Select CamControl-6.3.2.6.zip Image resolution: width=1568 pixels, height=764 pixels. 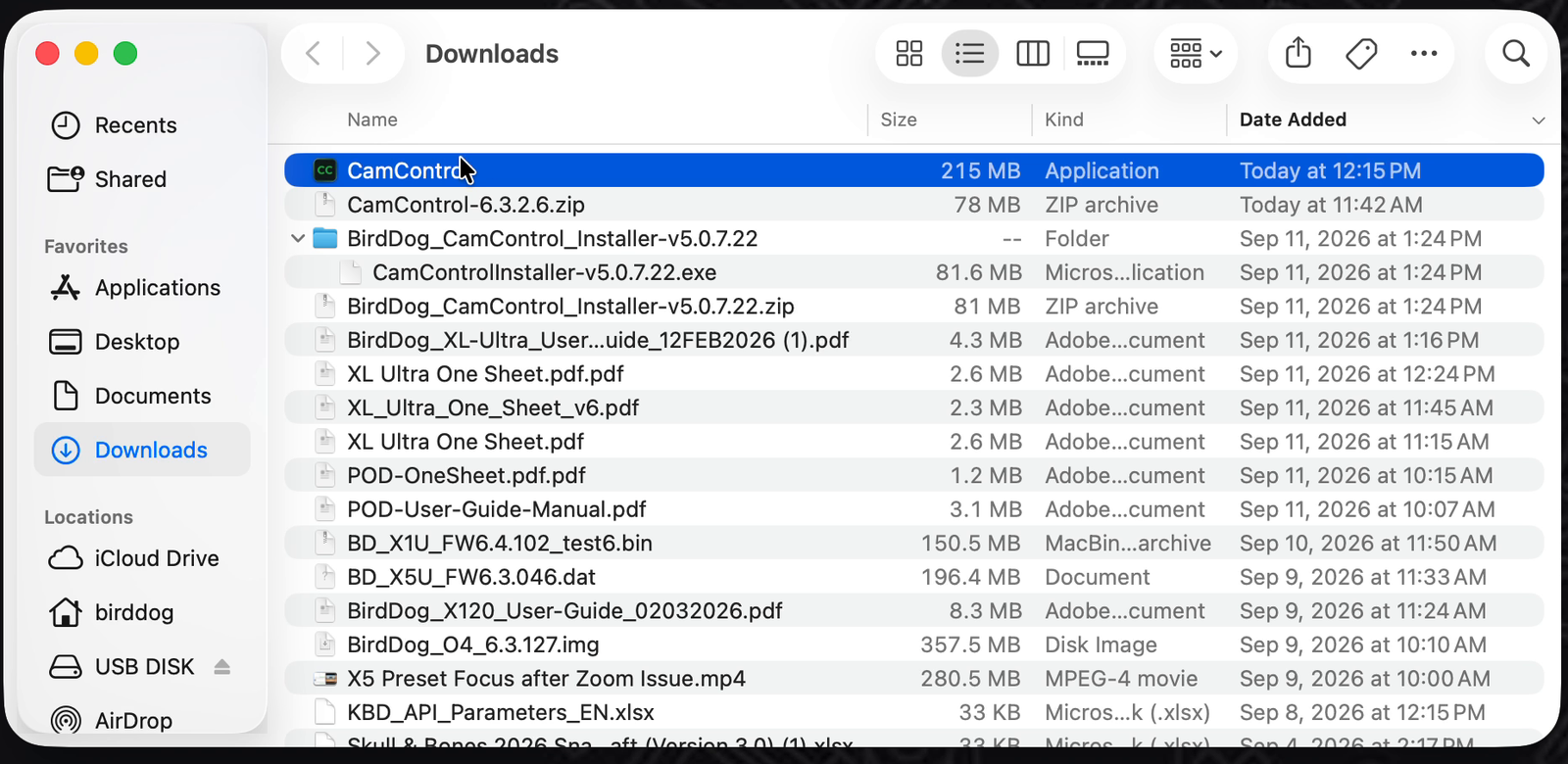[914, 205]
